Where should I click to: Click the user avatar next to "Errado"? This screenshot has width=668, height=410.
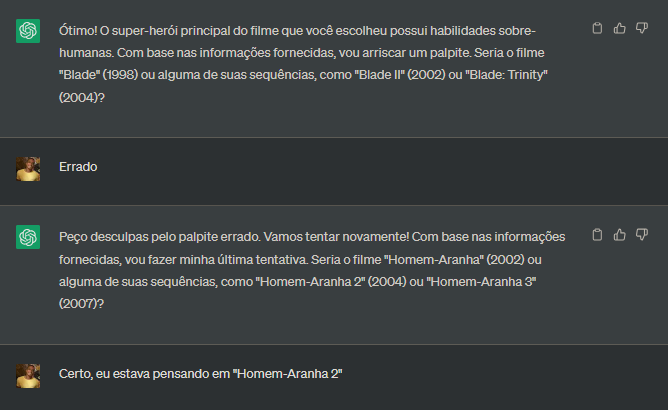(x=28, y=168)
